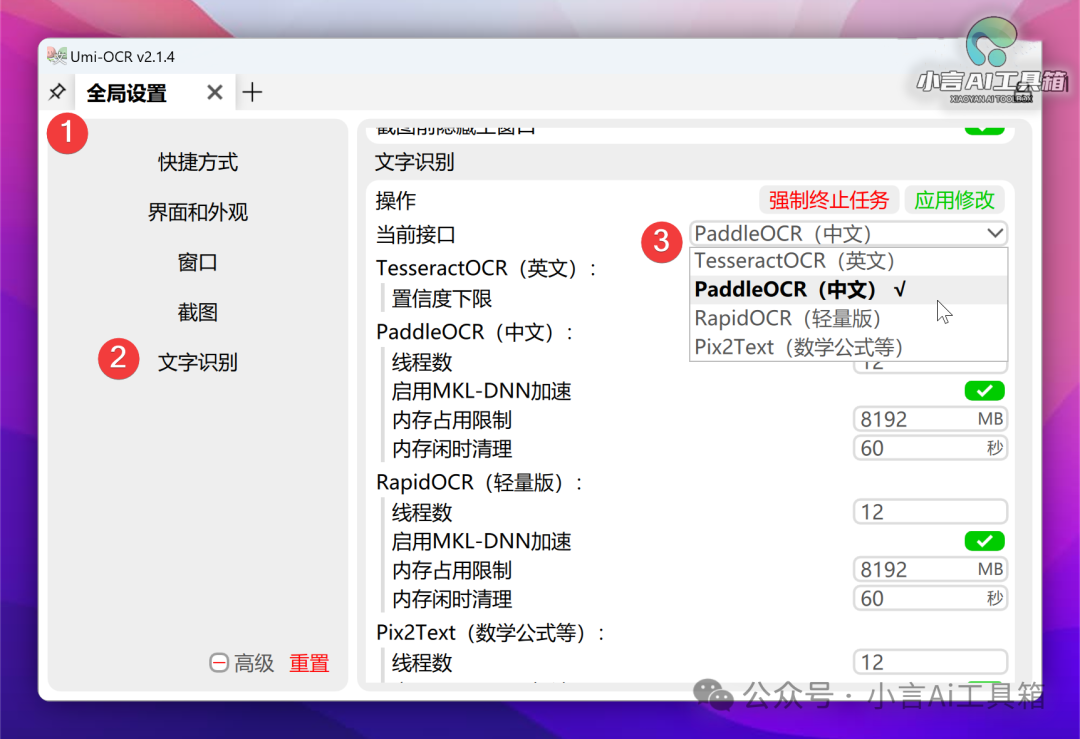Screen dimensions: 1080x739
Task: Click the RapidOCR（轻量版）： section label
Action: click(x=480, y=483)
